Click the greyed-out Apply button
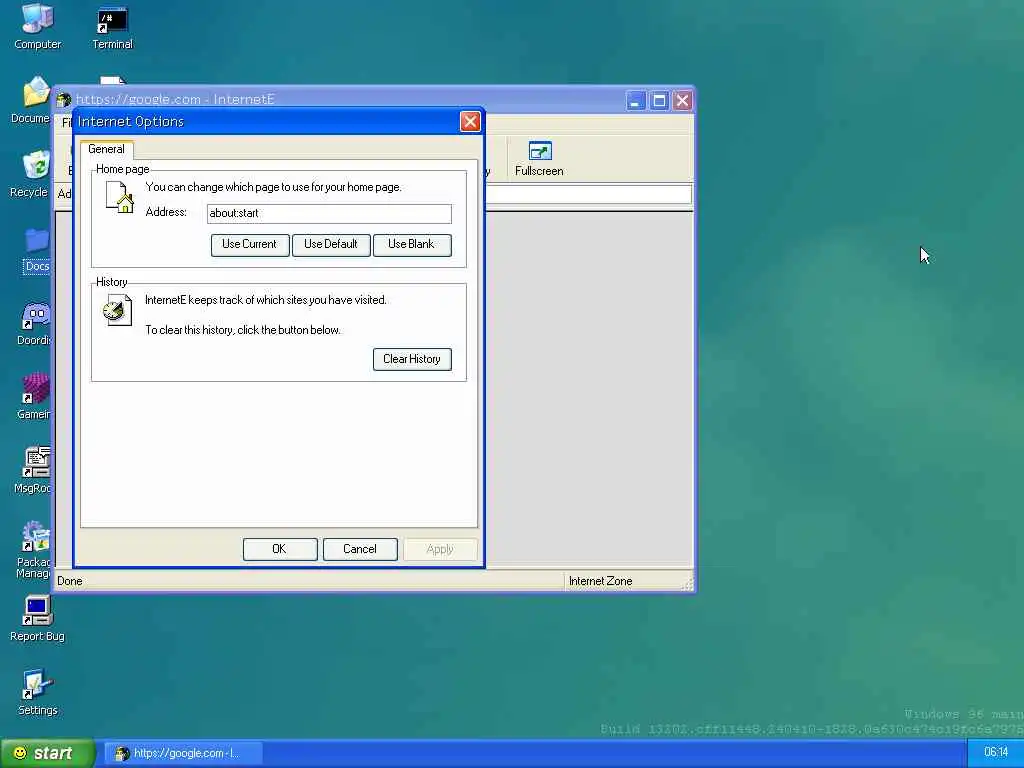1024x768 pixels. [x=440, y=549]
